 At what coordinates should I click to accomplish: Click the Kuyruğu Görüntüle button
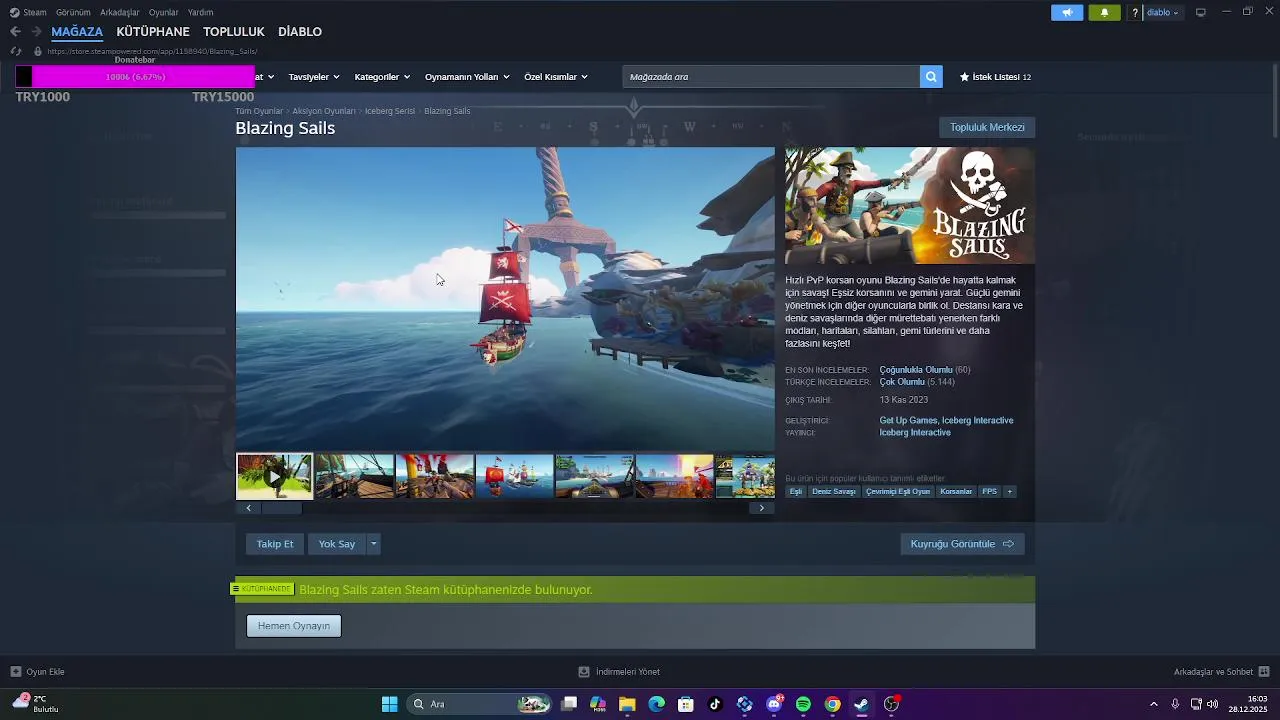pyautogui.click(x=962, y=544)
